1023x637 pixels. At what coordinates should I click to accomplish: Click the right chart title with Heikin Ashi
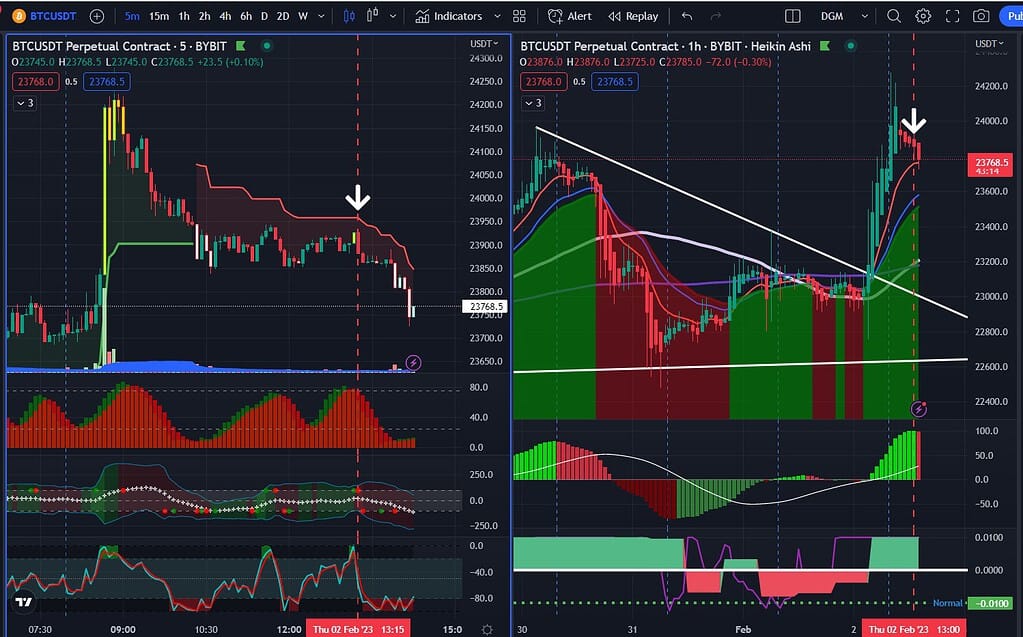(x=665, y=46)
